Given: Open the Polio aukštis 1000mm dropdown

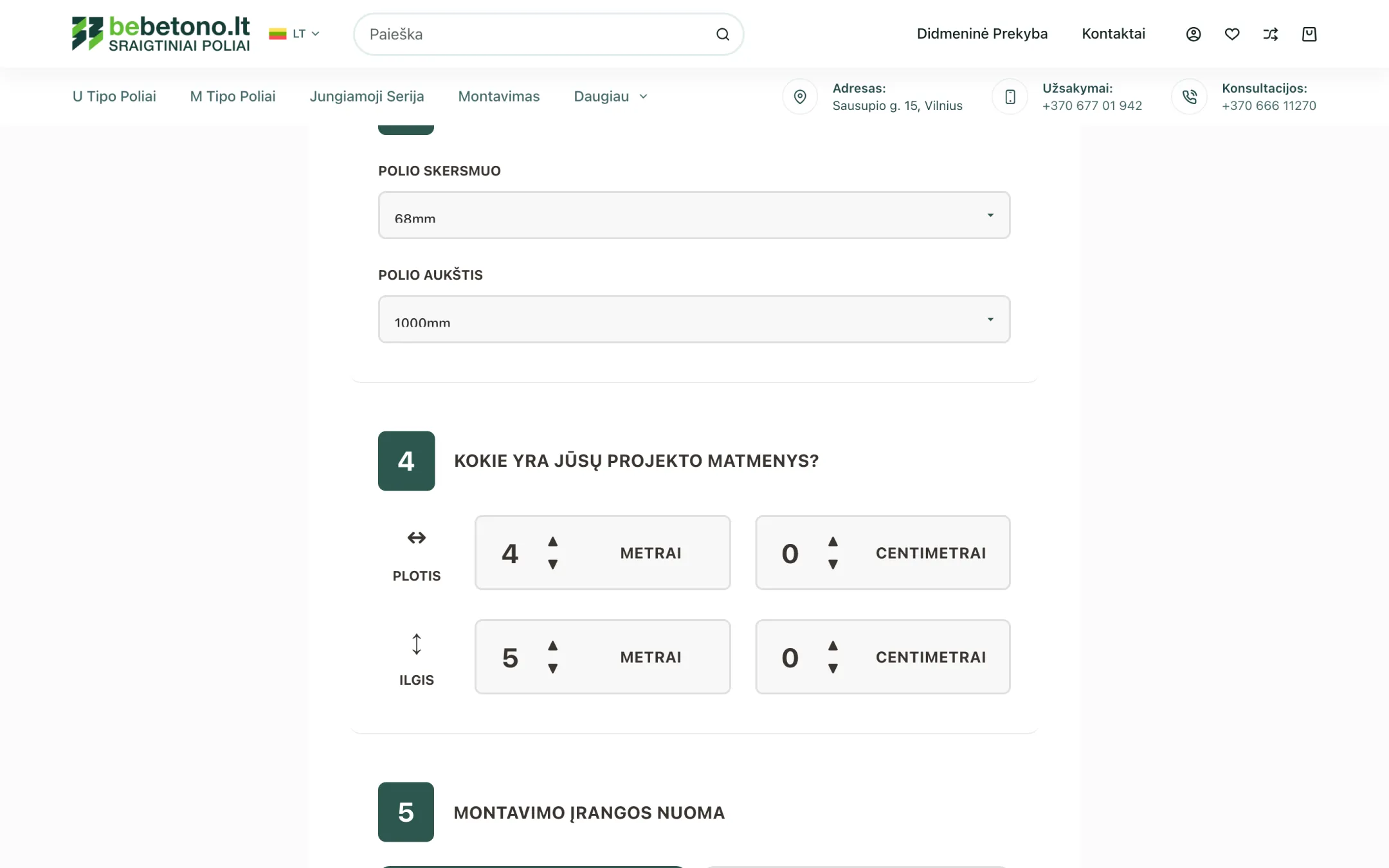Looking at the screenshot, I should point(694,319).
